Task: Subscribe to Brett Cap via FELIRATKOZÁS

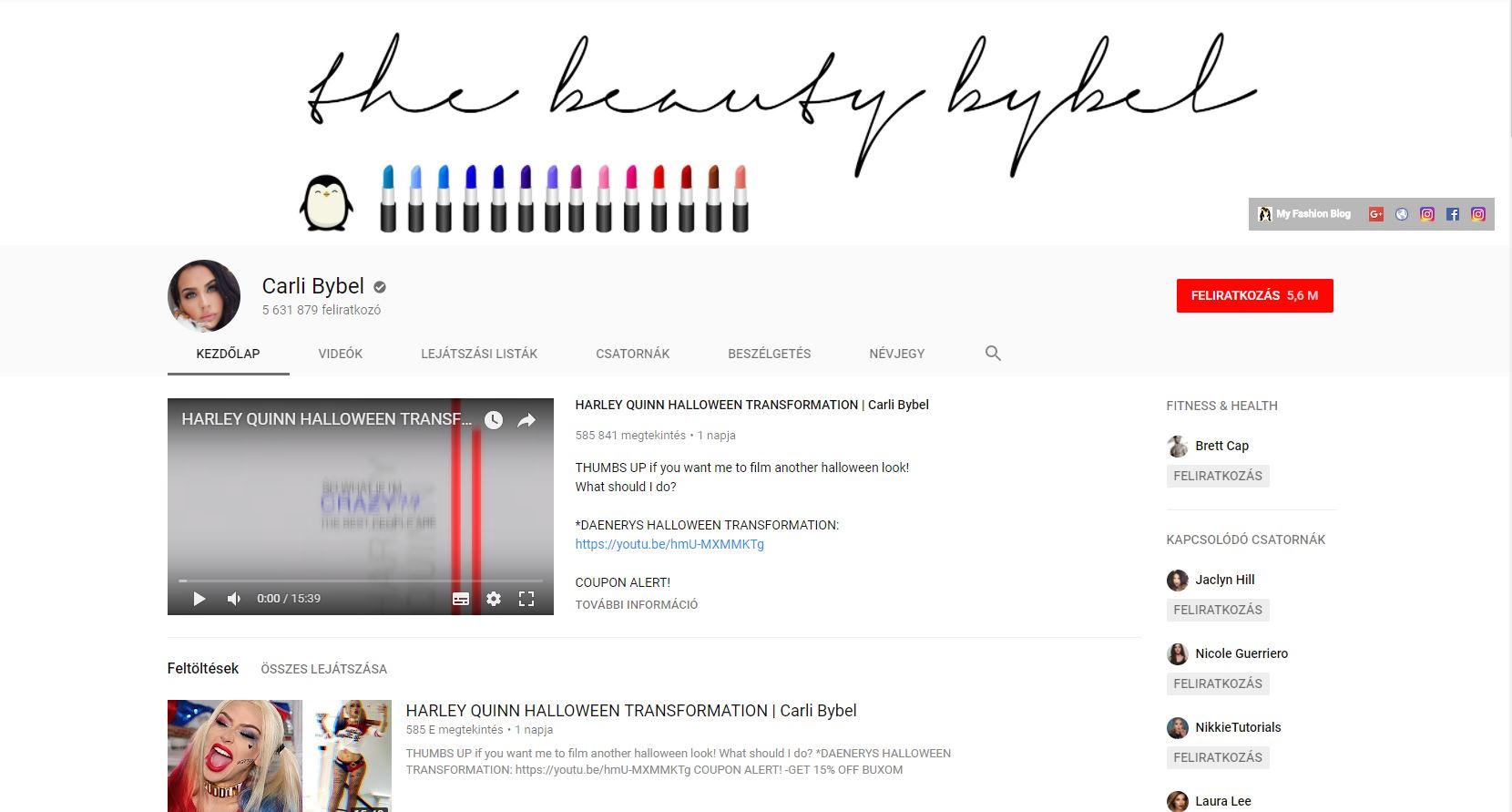Action: (x=1218, y=476)
